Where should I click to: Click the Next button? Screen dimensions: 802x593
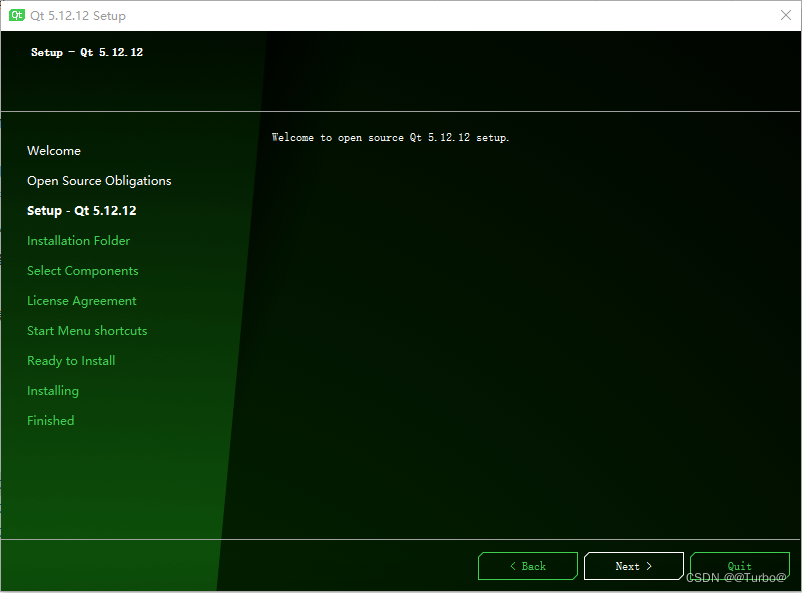pos(634,566)
